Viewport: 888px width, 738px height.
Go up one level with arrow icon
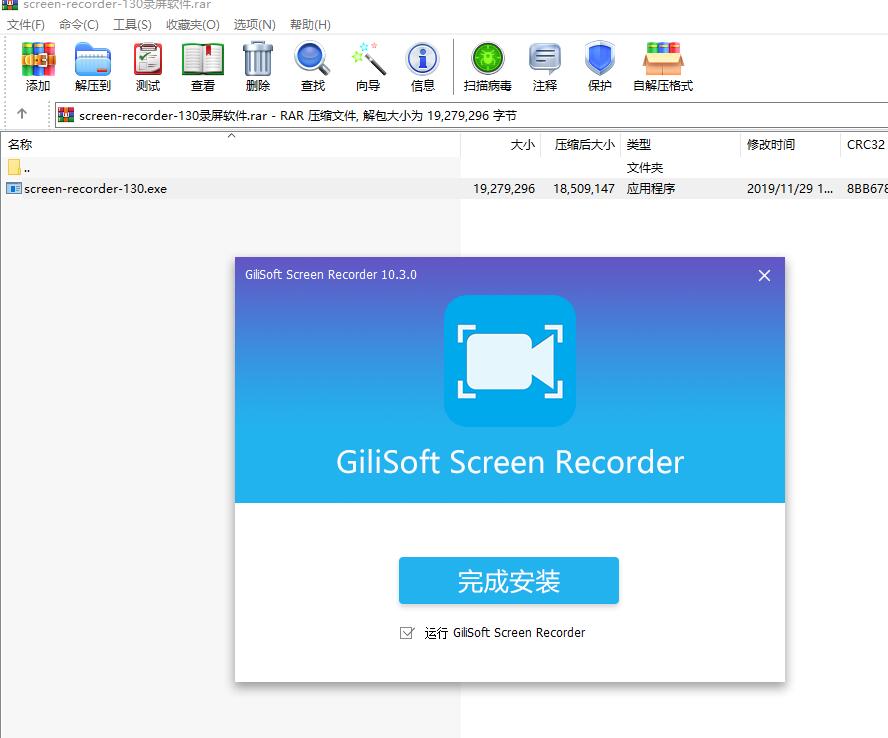(22, 114)
